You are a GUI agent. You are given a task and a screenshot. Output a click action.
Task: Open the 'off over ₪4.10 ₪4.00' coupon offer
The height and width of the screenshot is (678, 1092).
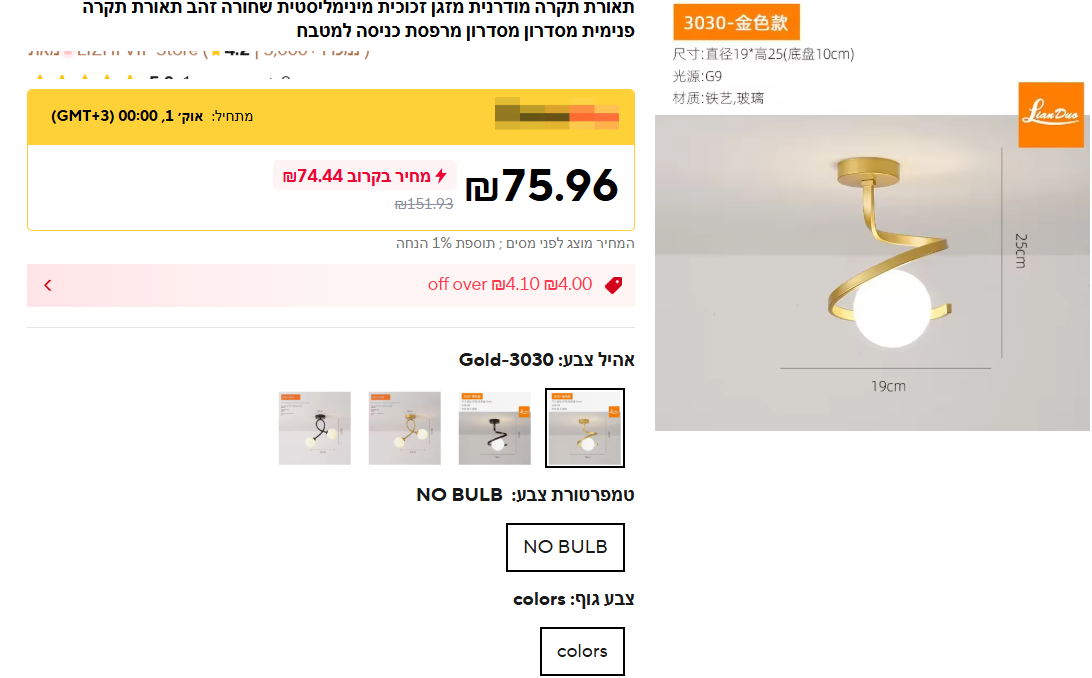pos(510,285)
